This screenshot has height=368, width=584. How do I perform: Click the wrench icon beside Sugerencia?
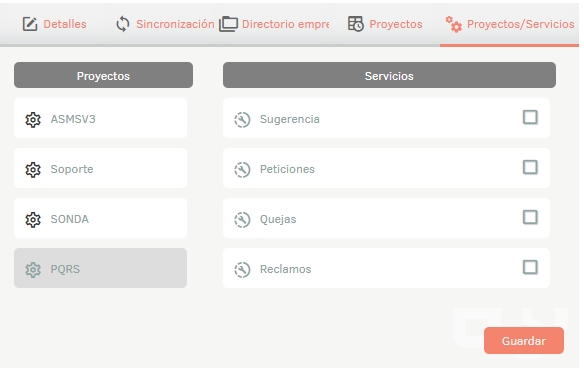pyautogui.click(x=242, y=120)
